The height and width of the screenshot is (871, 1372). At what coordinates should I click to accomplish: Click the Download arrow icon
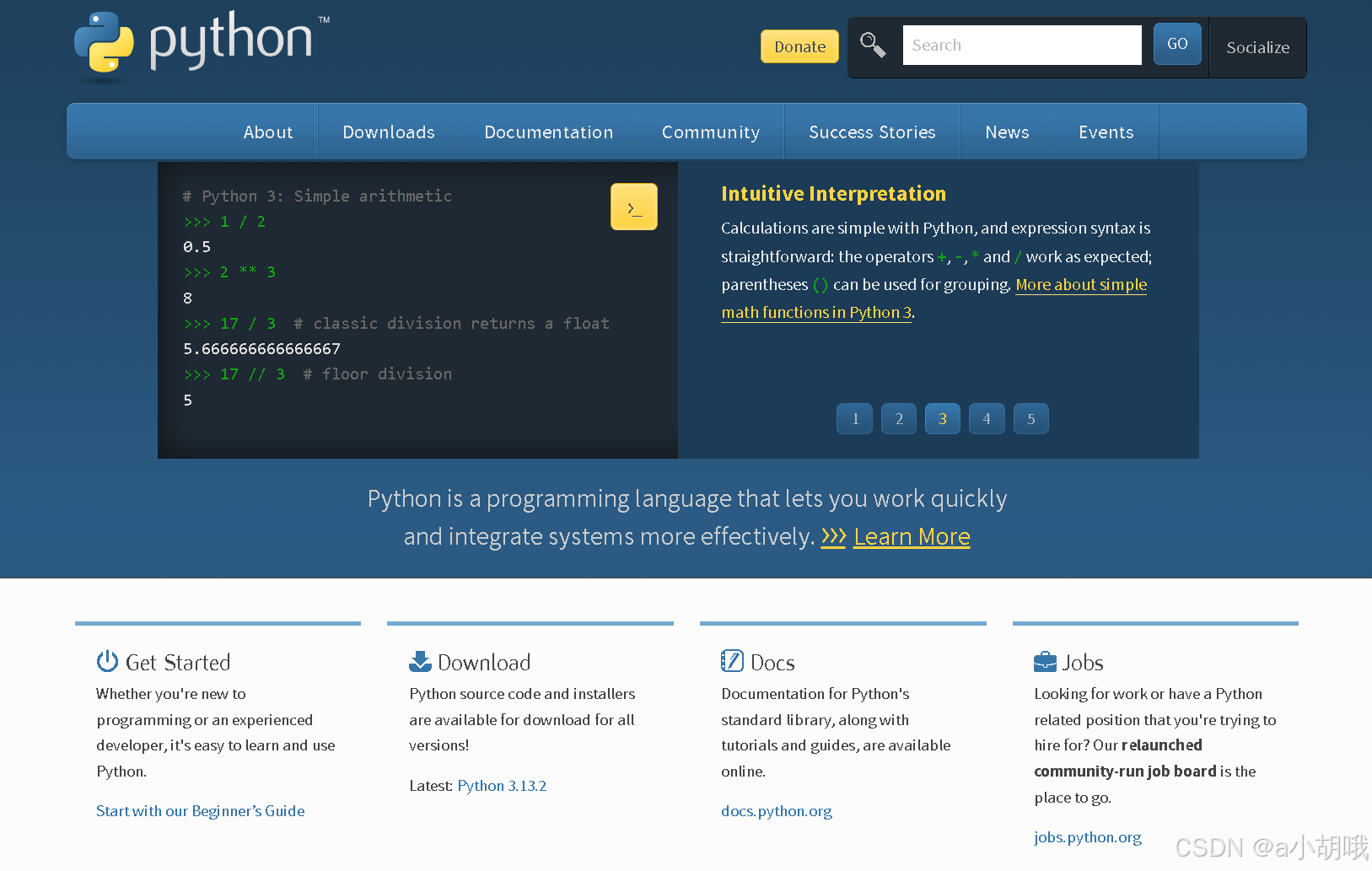(420, 661)
